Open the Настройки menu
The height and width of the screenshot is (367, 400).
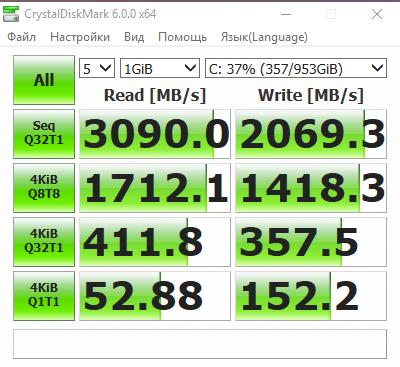coord(80,37)
